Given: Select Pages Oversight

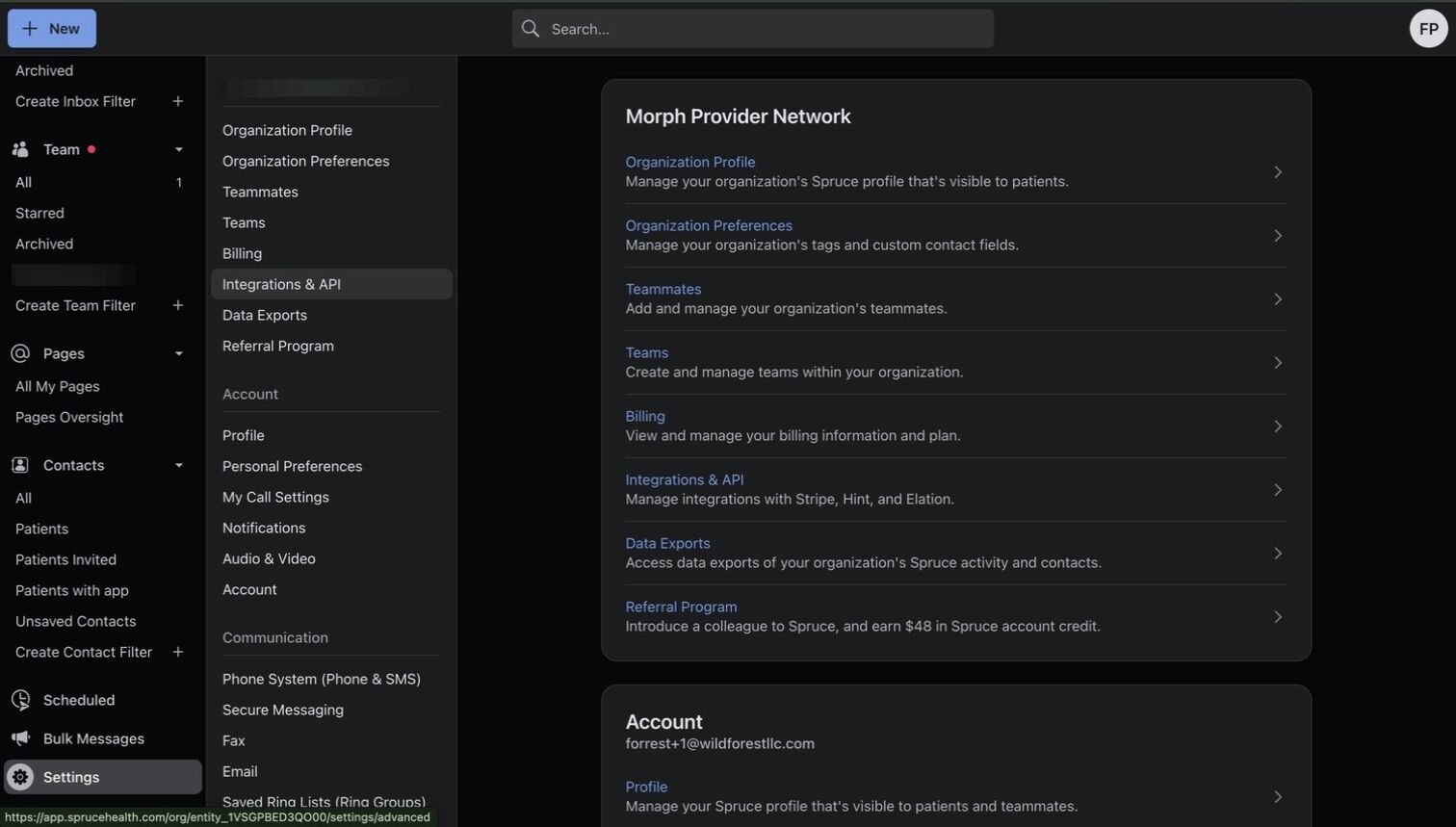Looking at the screenshot, I should [x=69, y=417].
